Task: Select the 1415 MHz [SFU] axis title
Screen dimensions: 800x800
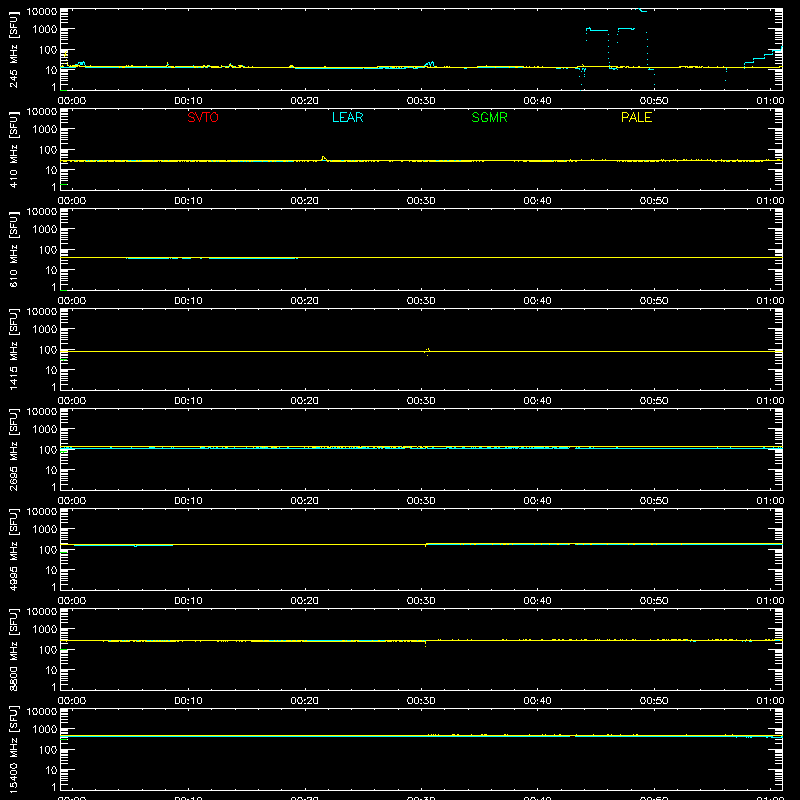Action: [x=14, y=349]
